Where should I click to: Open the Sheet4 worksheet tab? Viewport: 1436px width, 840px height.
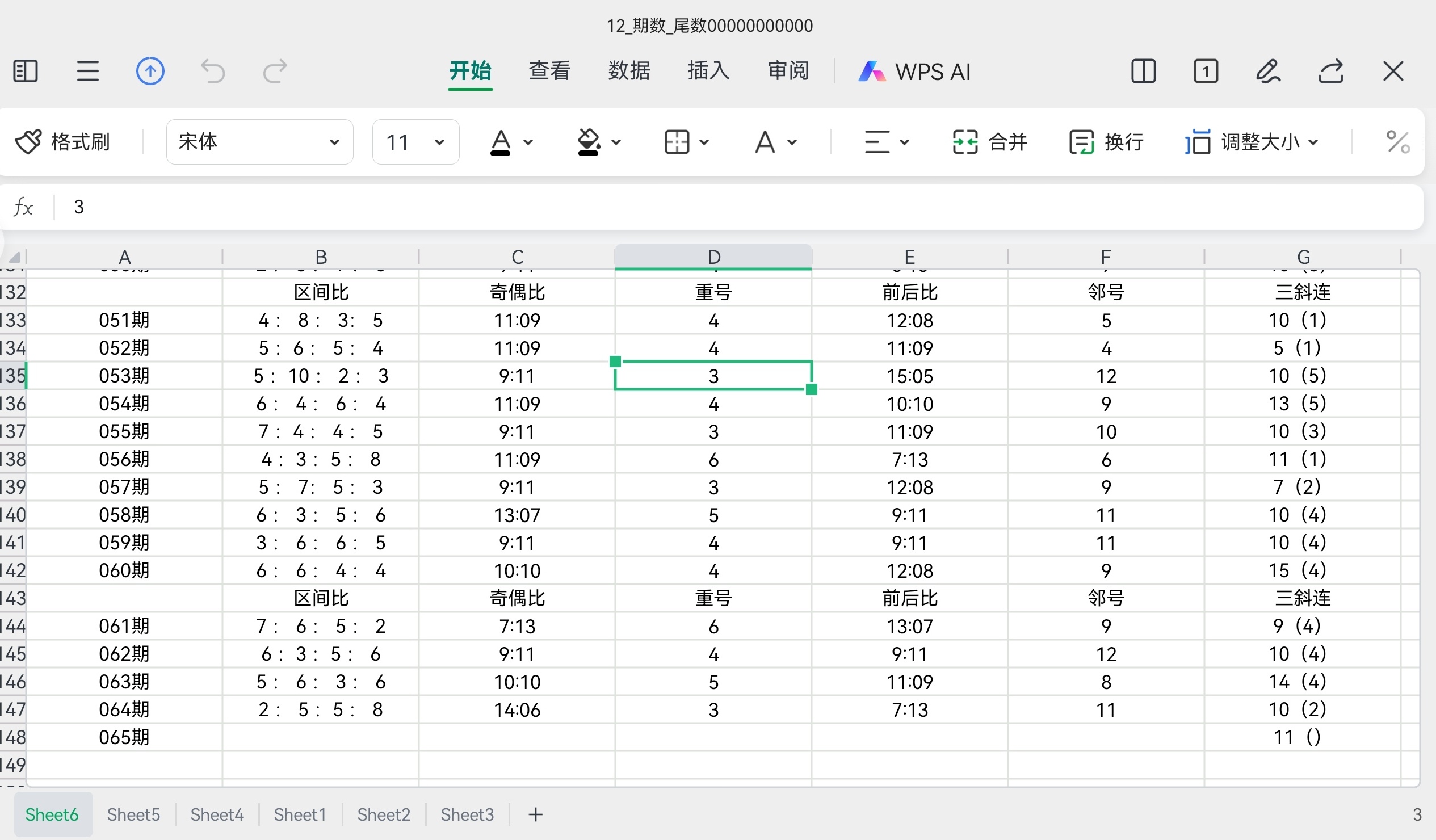point(217,814)
